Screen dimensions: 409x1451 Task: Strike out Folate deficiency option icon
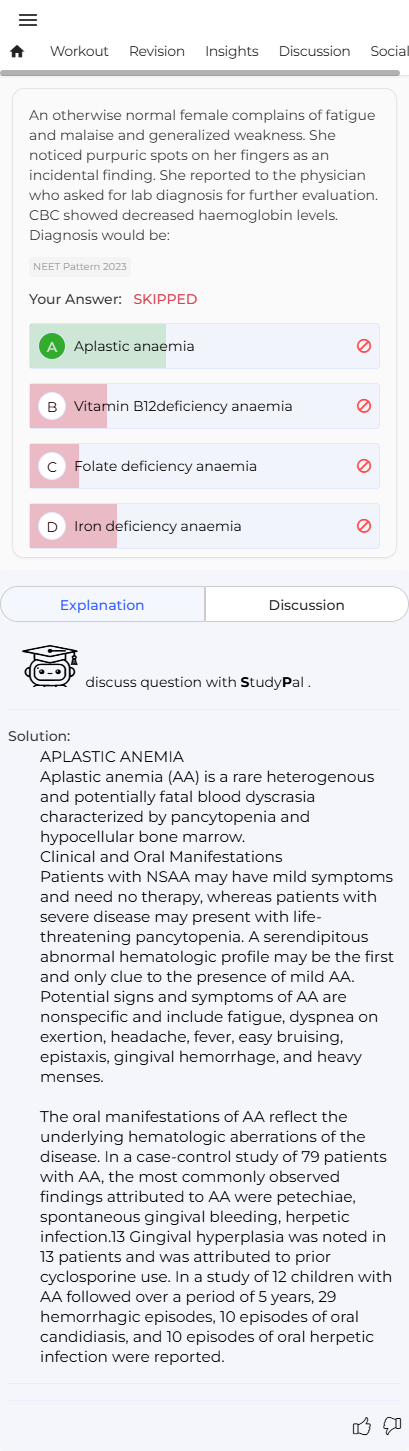click(x=364, y=466)
